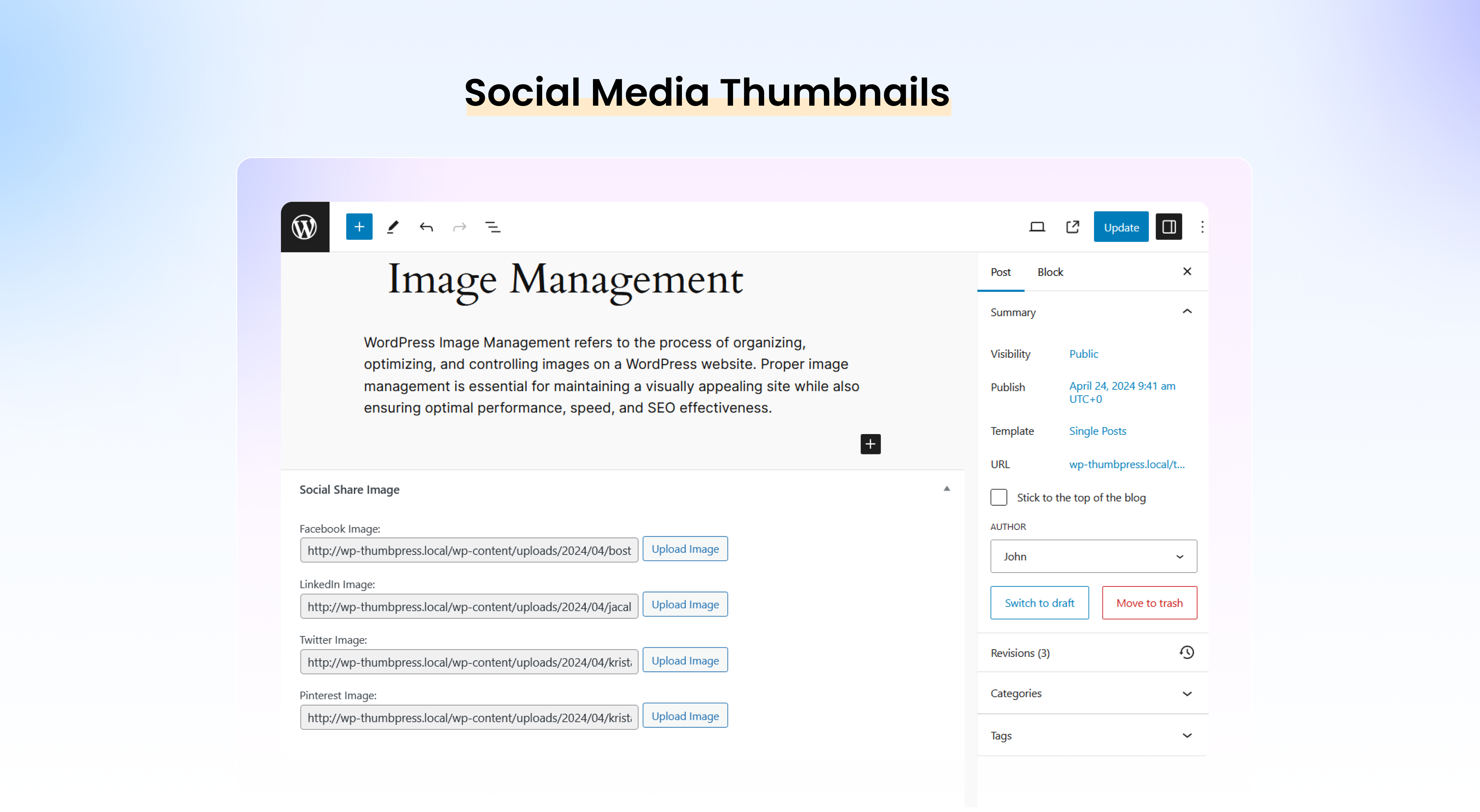Expand the Tags panel
The height and width of the screenshot is (812, 1480).
coord(1092,736)
